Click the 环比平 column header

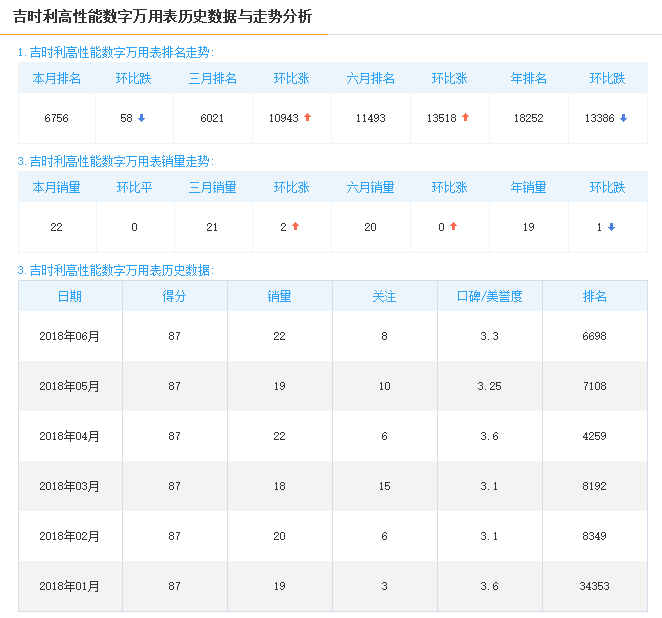(x=134, y=187)
